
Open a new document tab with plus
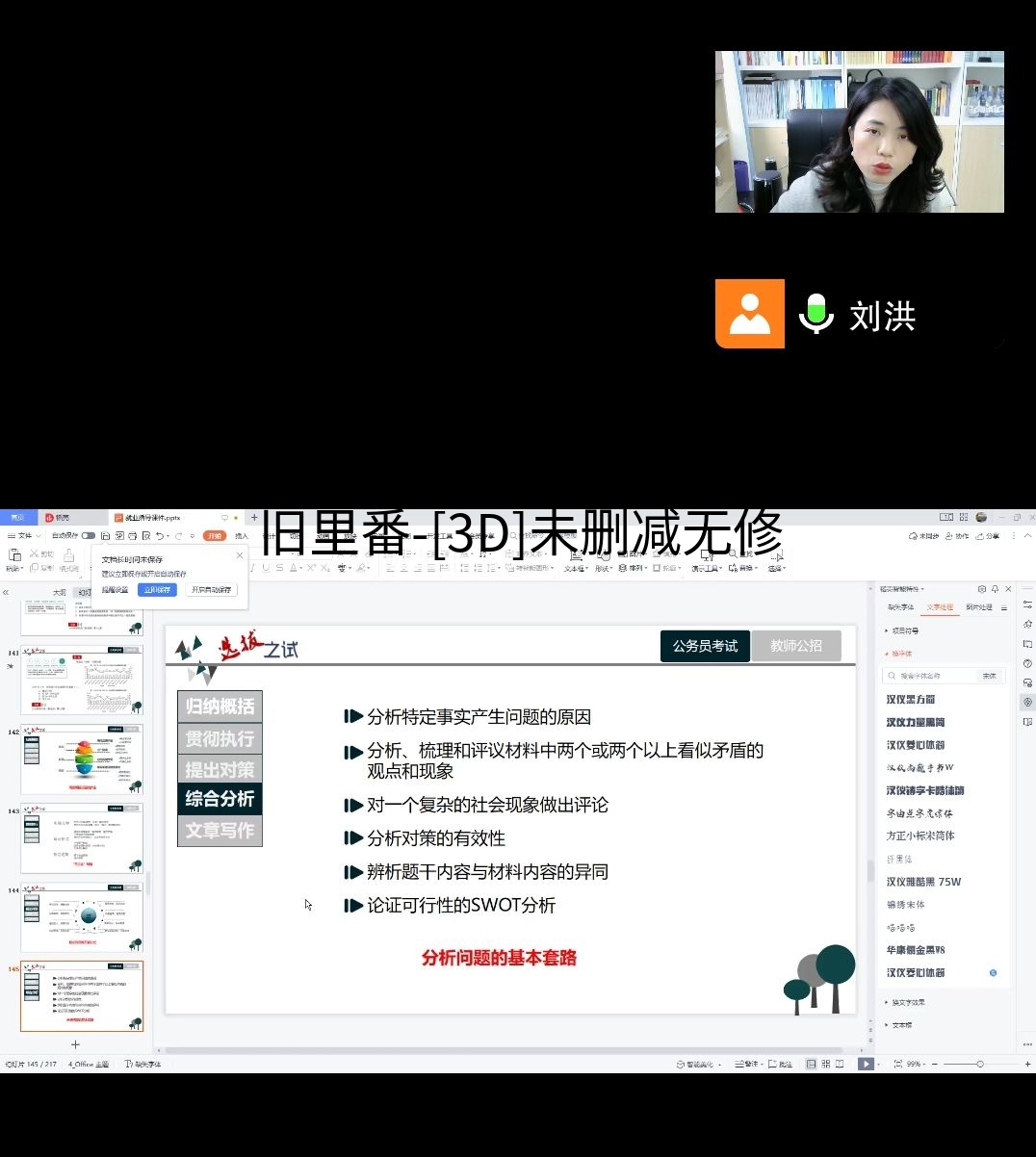[x=254, y=517]
